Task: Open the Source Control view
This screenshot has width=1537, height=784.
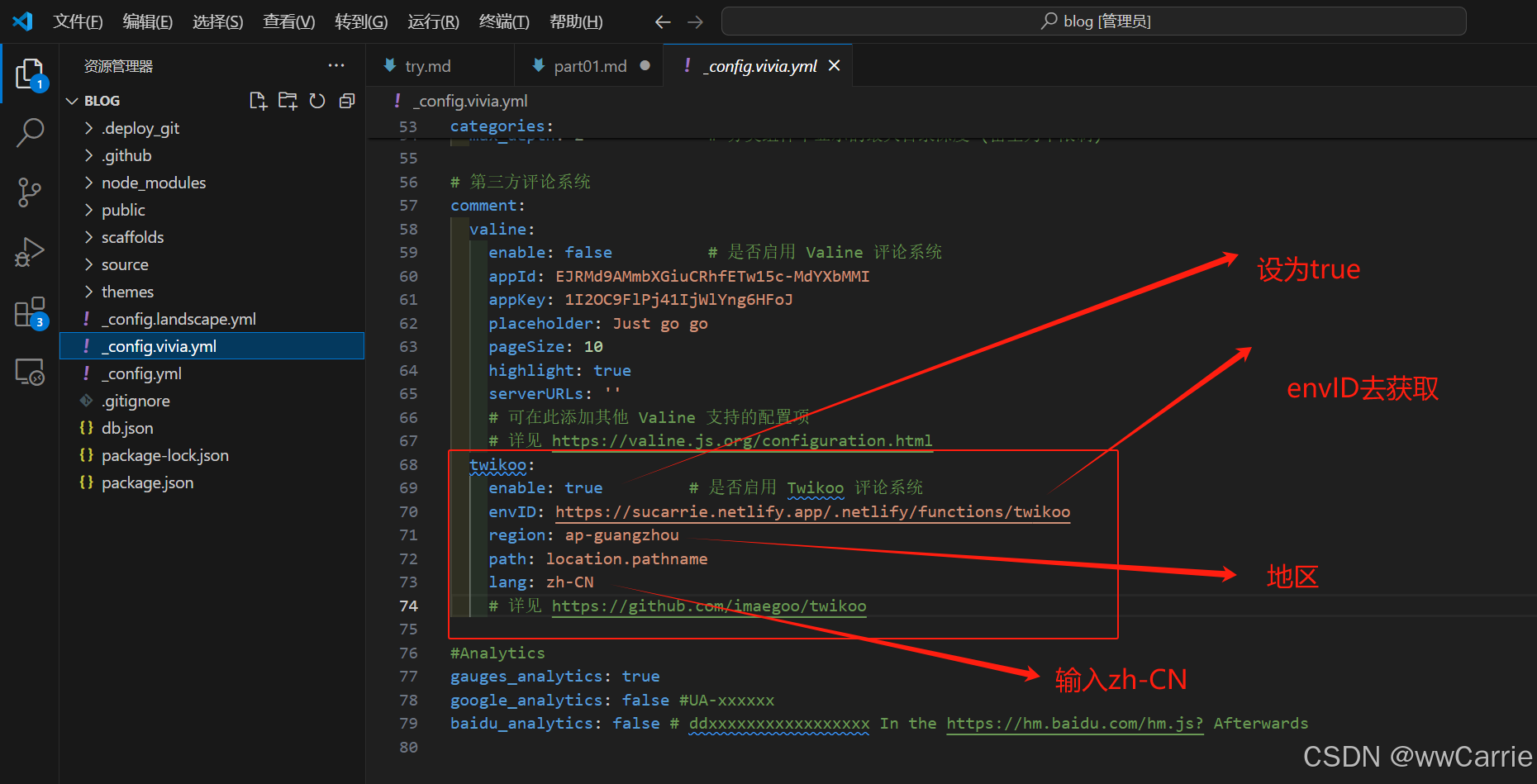Action: click(x=30, y=192)
